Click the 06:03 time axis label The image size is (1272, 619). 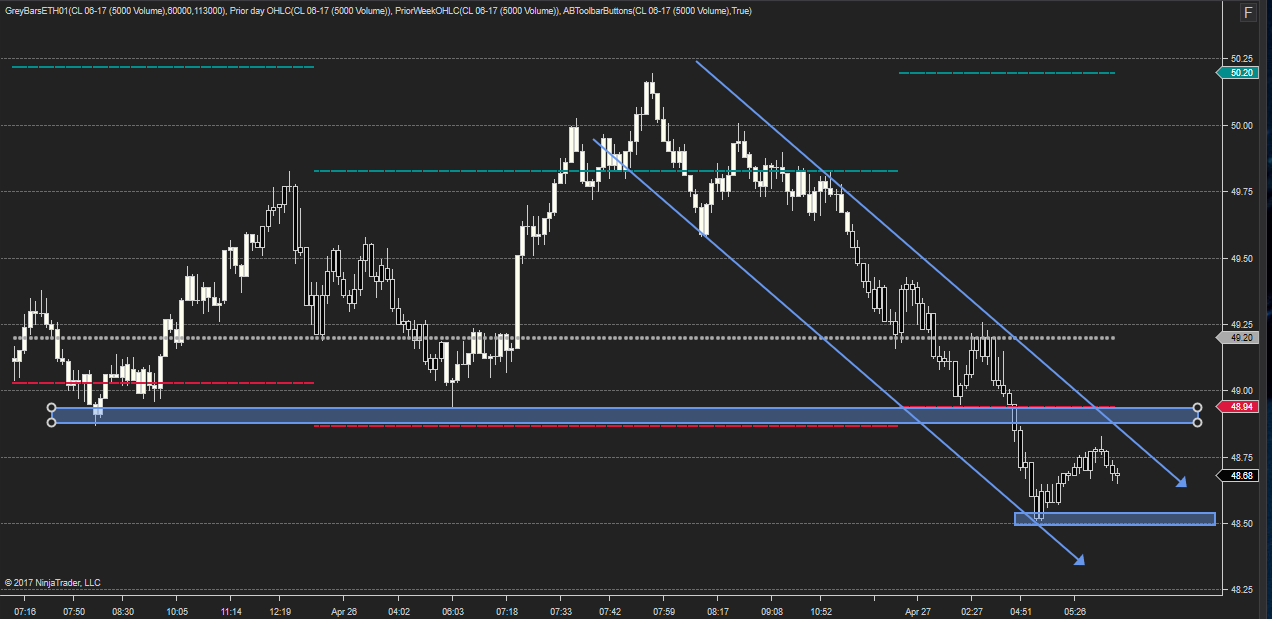coord(453,610)
